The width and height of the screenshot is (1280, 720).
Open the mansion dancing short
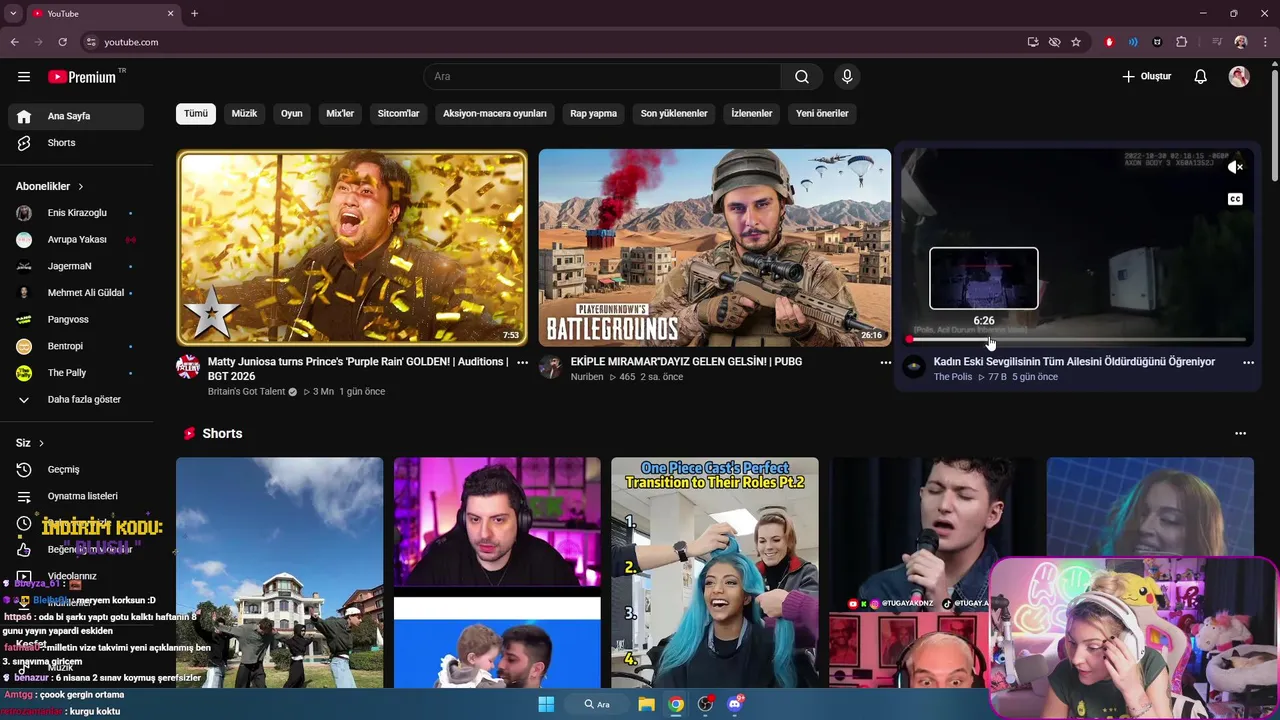tap(279, 572)
